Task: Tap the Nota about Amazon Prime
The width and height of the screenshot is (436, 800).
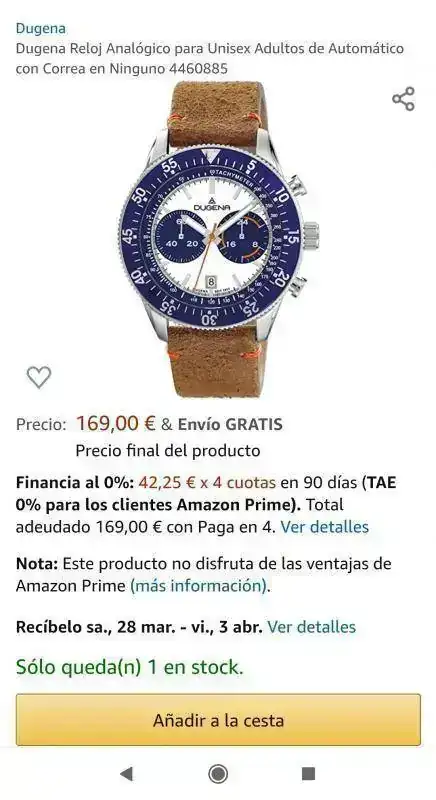Action: point(203,575)
